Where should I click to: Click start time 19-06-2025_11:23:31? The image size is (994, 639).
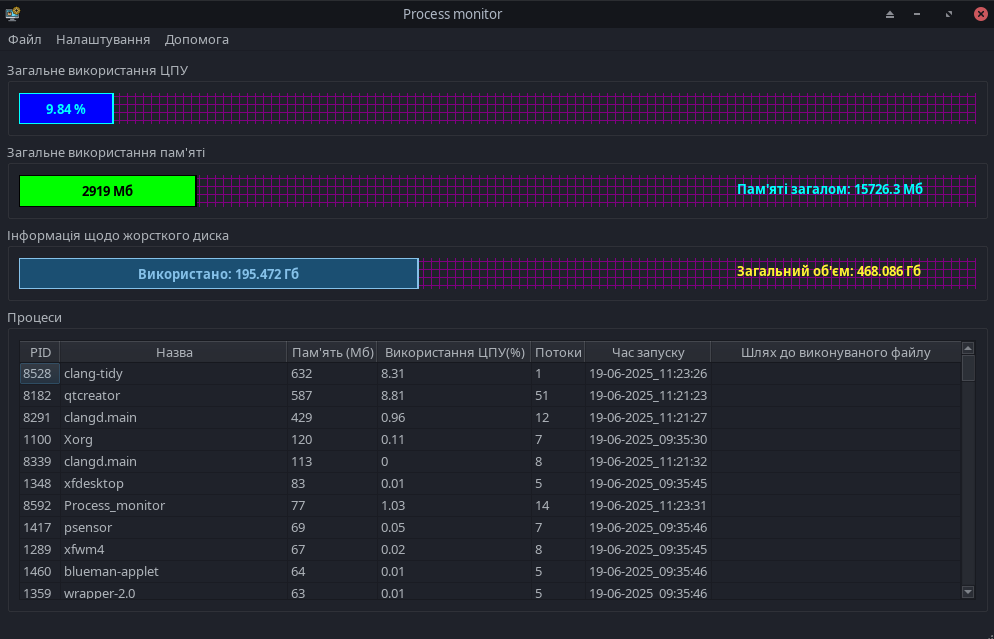tap(648, 505)
